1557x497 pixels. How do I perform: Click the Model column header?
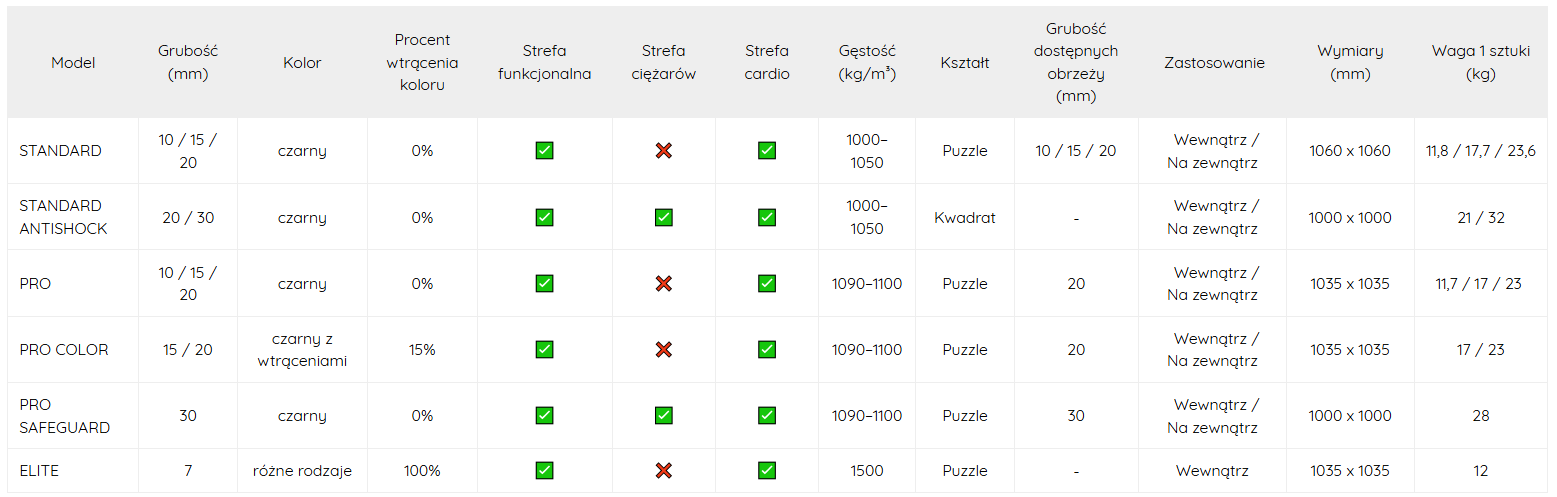point(73,63)
